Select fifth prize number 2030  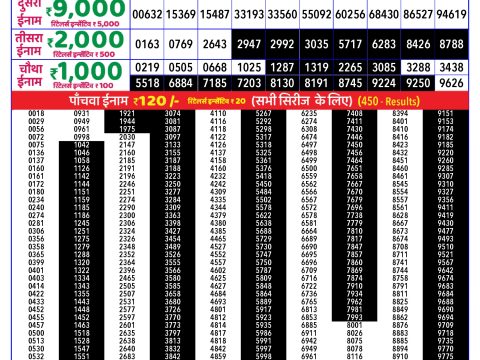[x=127, y=137]
